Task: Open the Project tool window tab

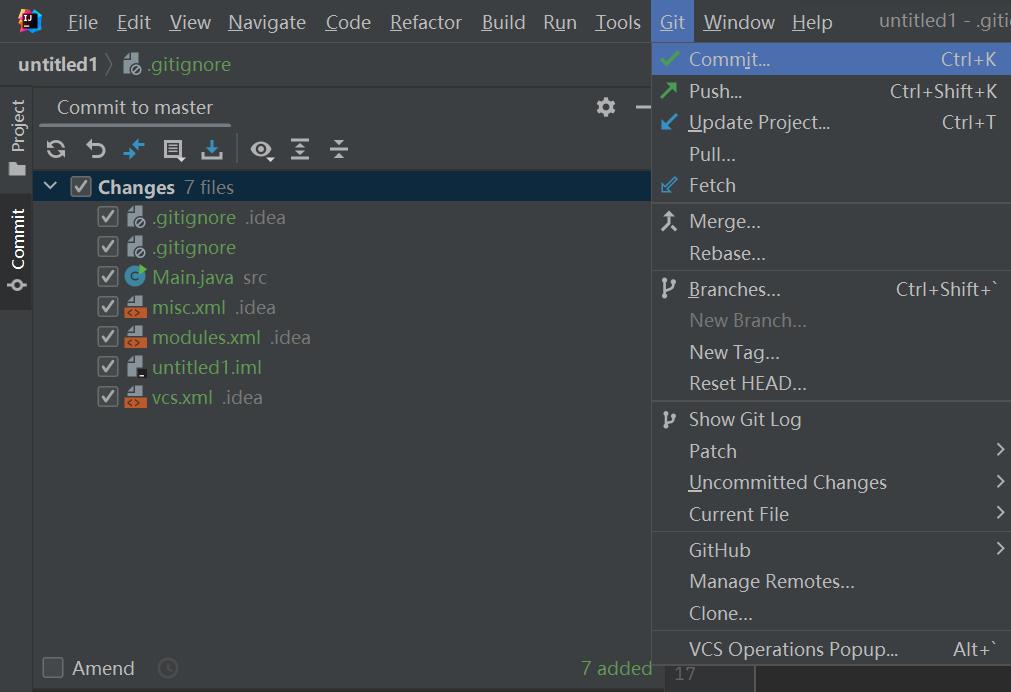Action: click(x=17, y=137)
